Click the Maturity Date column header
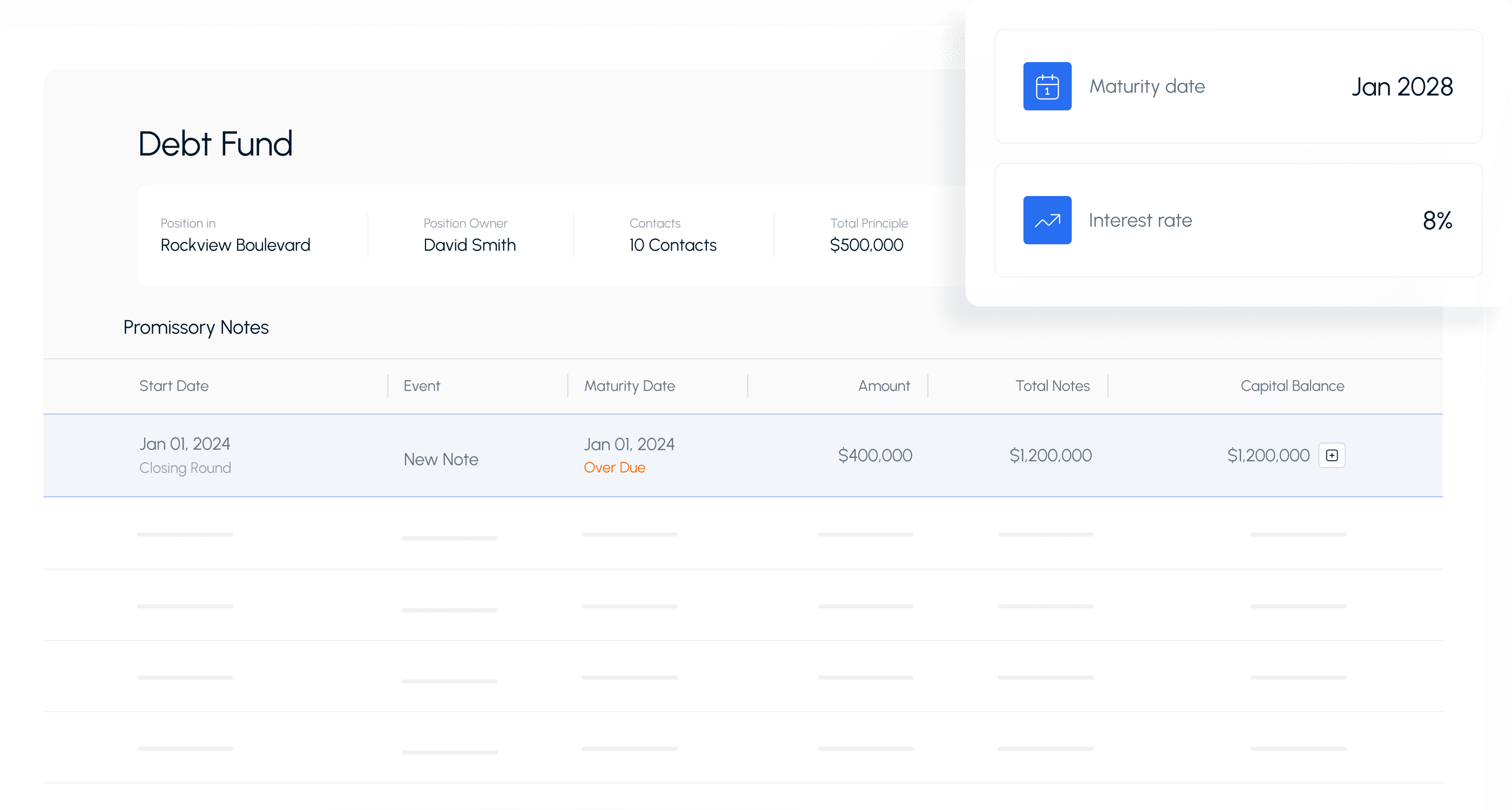1512x810 pixels. (x=629, y=386)
